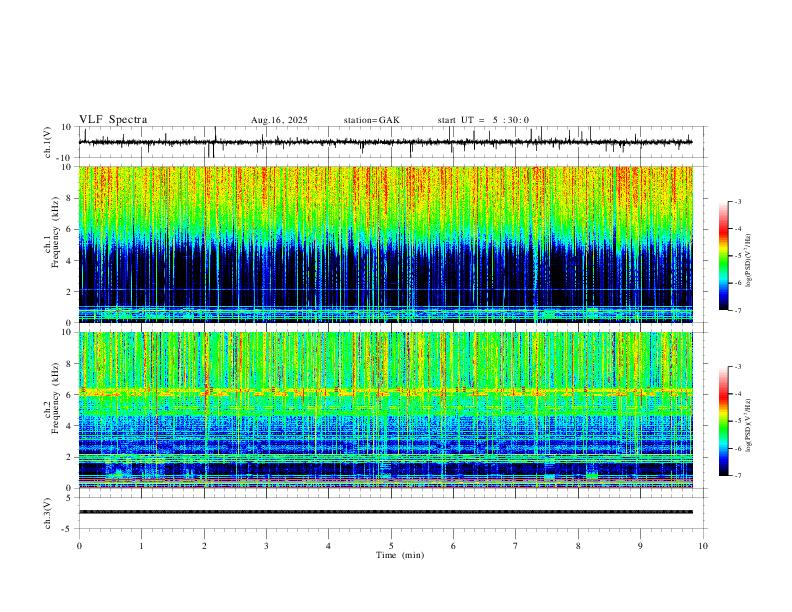
Task: Click the "ch.1(V)" waveform axis label
Action: (48, 142)
